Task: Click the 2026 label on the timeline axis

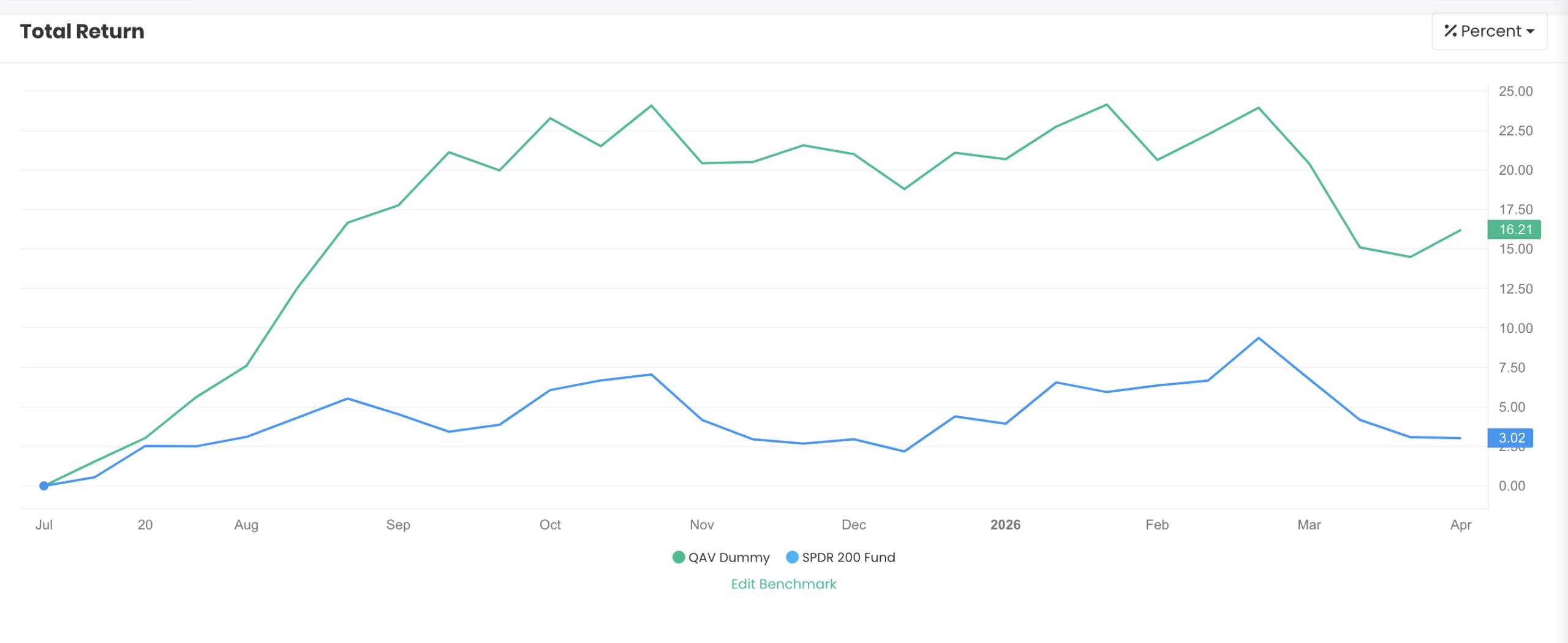Action: pyautogui.click(x=1005, y=525)
